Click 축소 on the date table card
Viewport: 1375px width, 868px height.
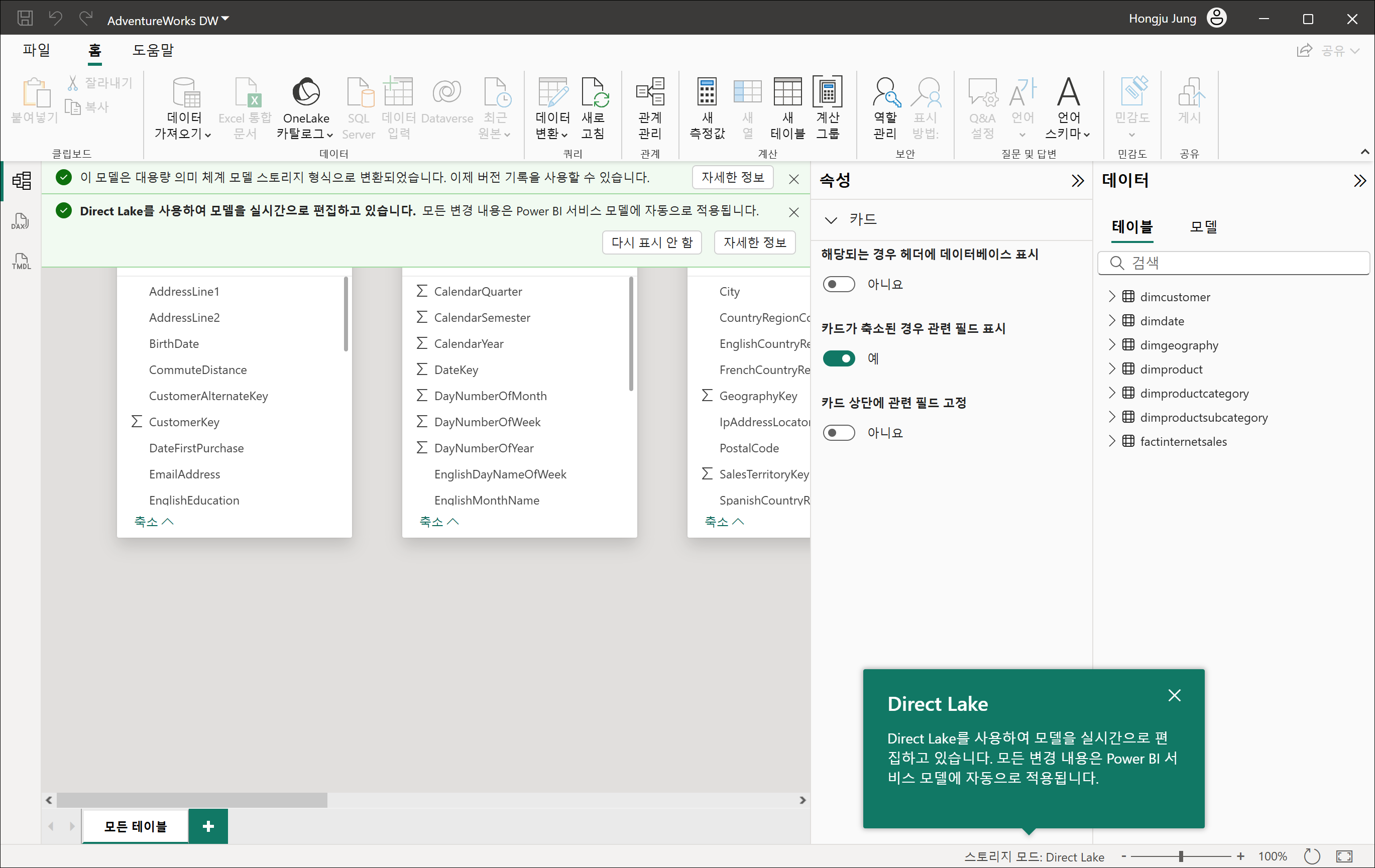pyautogui.click(x=438, y=521)
